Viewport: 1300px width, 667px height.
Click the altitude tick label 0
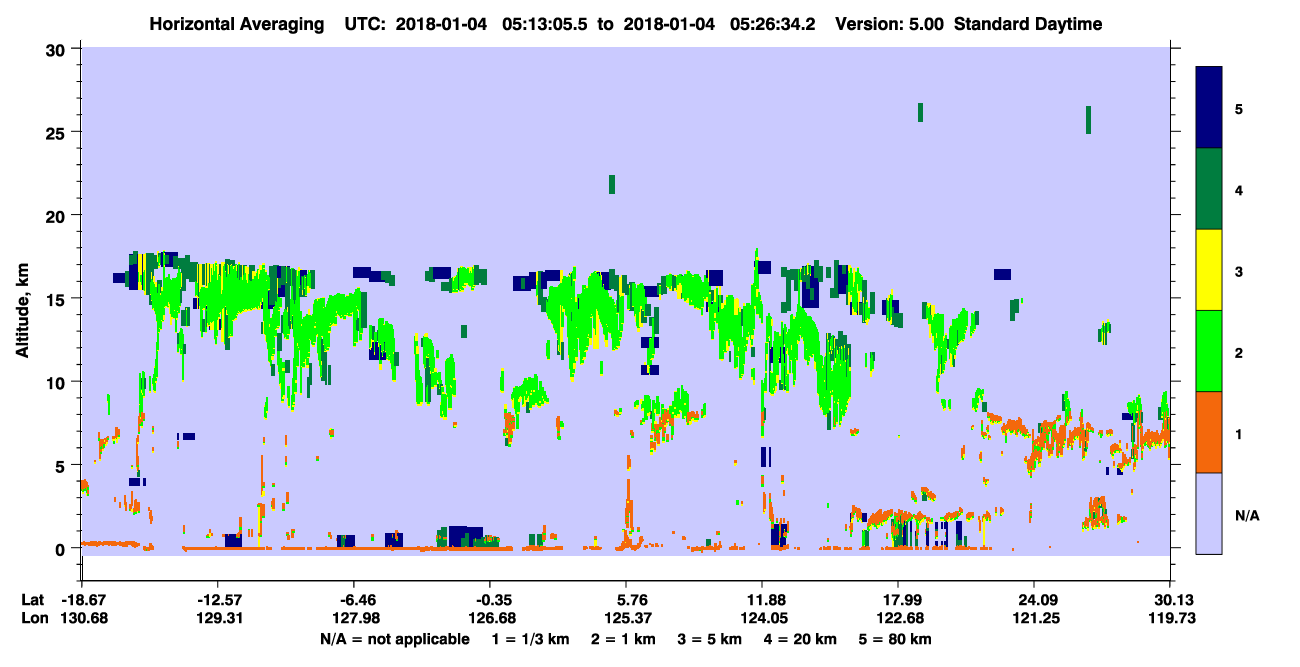point(63,549)
